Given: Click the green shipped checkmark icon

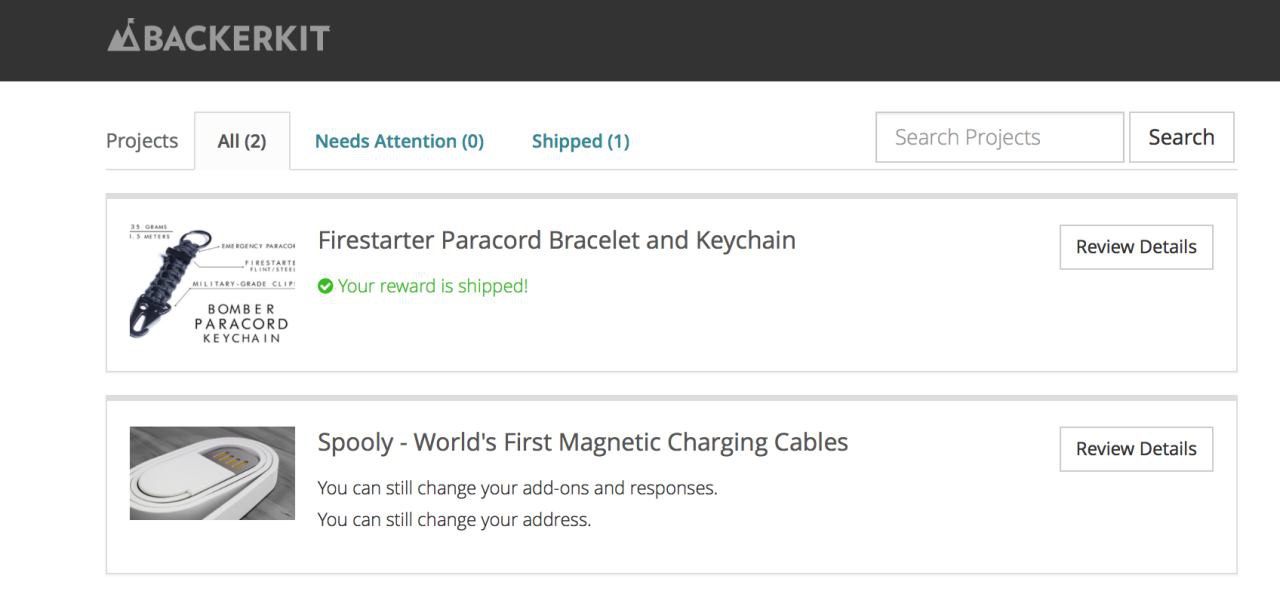Looking at the screenshot, I should point(325,287).
